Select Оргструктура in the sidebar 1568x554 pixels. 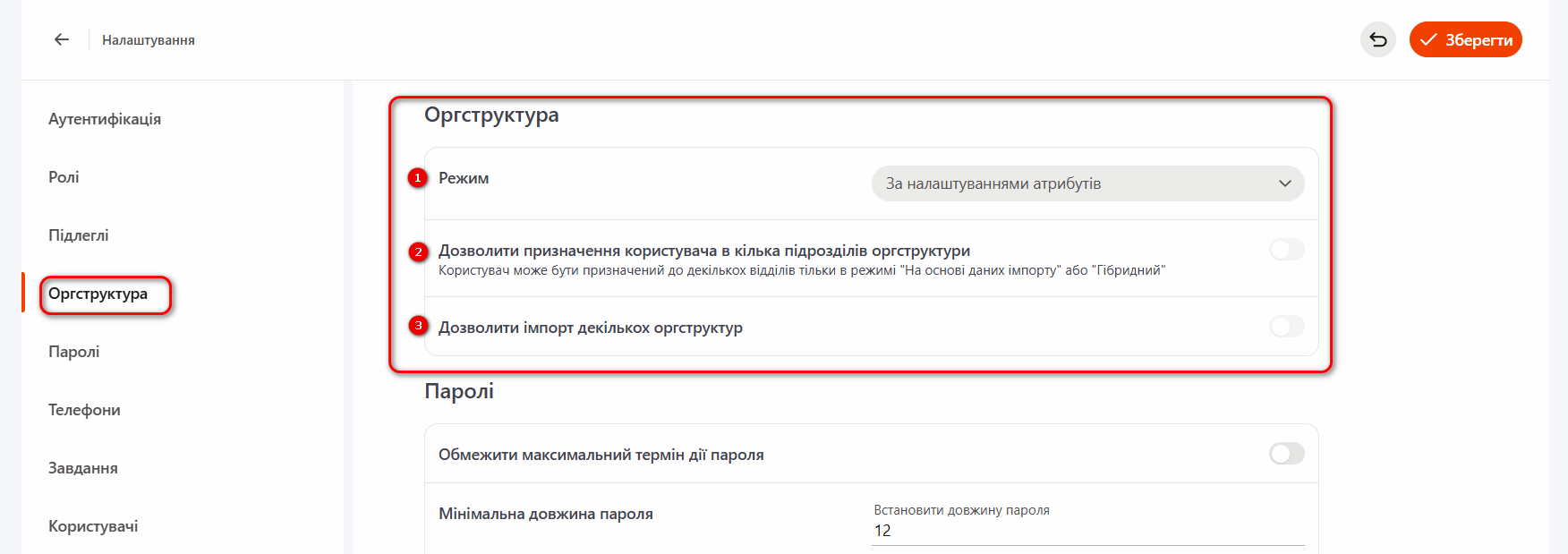point(98,294)
